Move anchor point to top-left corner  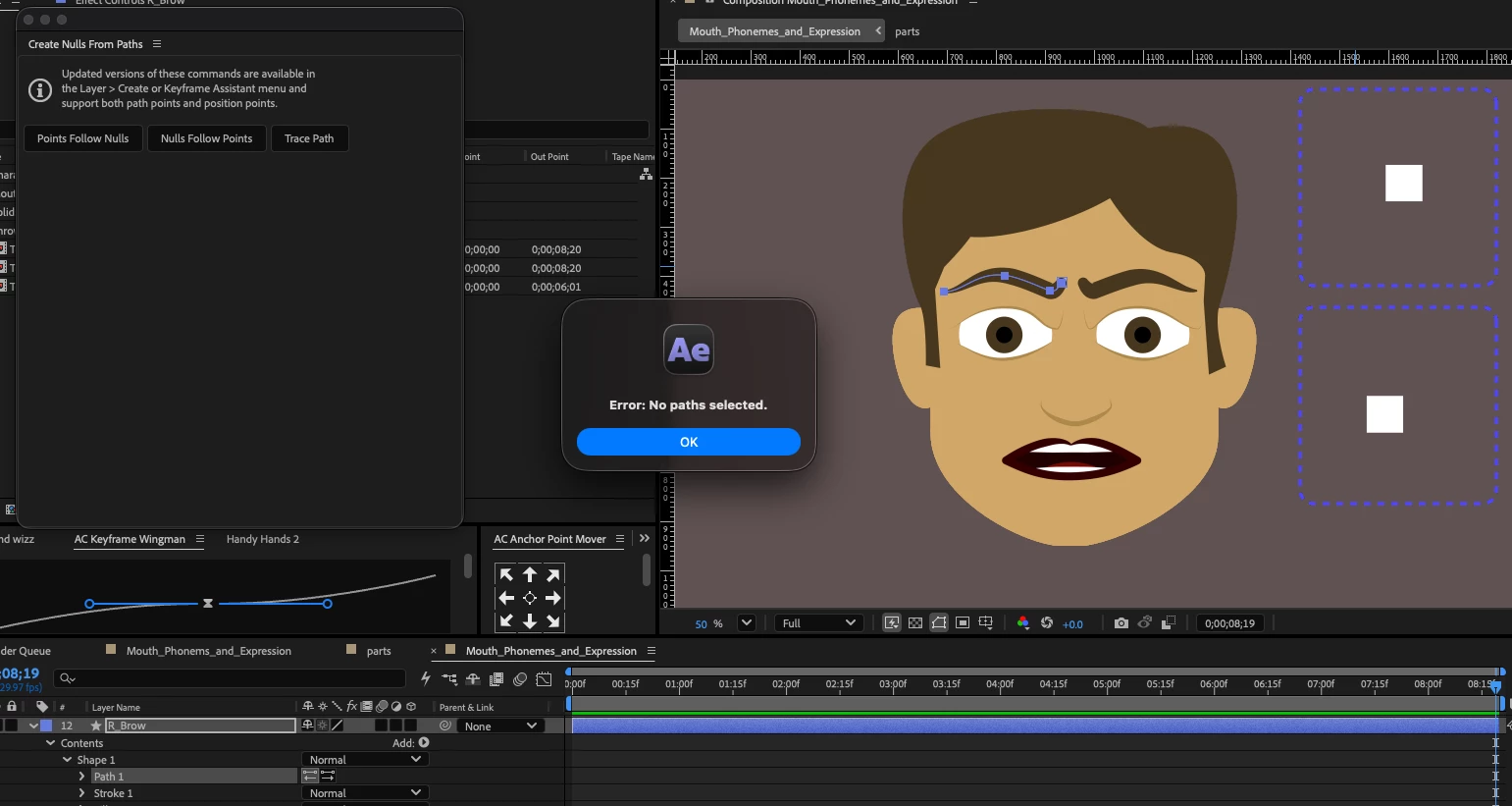506,575
